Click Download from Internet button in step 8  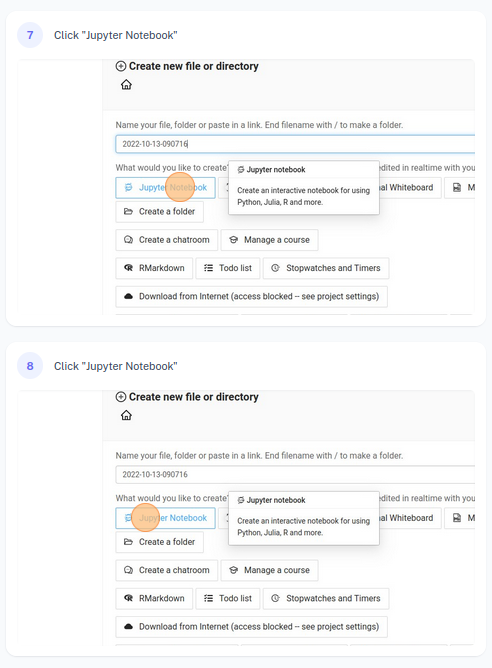[251, 627]
